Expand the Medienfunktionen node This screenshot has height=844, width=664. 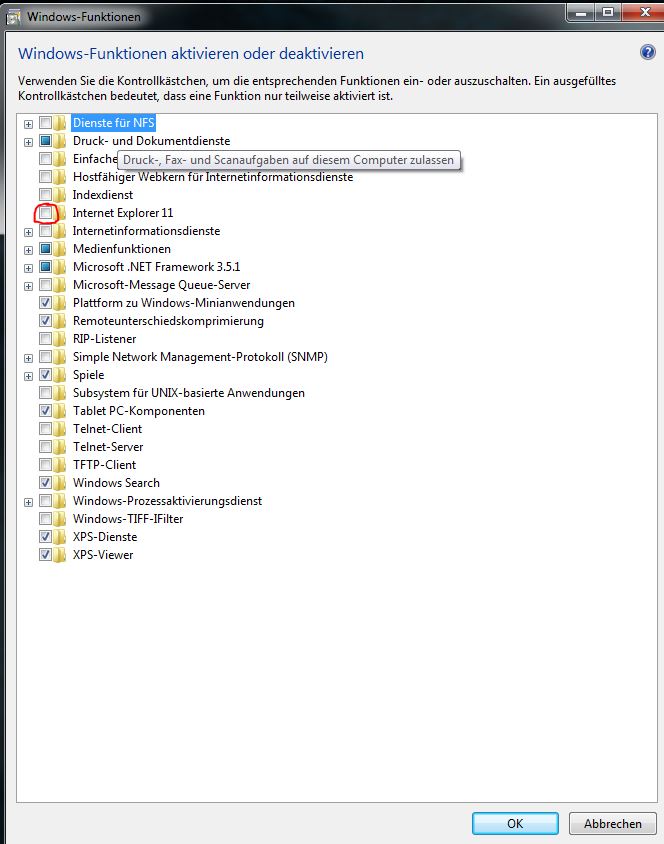(29, 250)
